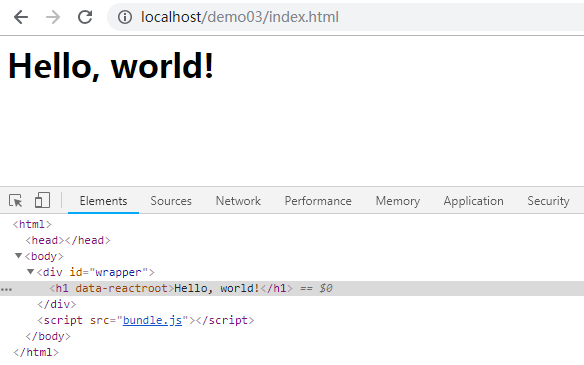Activate the inspect element picker tool
Image resolution: width=584 pixels, height=365 pixels.
(16, 201)
